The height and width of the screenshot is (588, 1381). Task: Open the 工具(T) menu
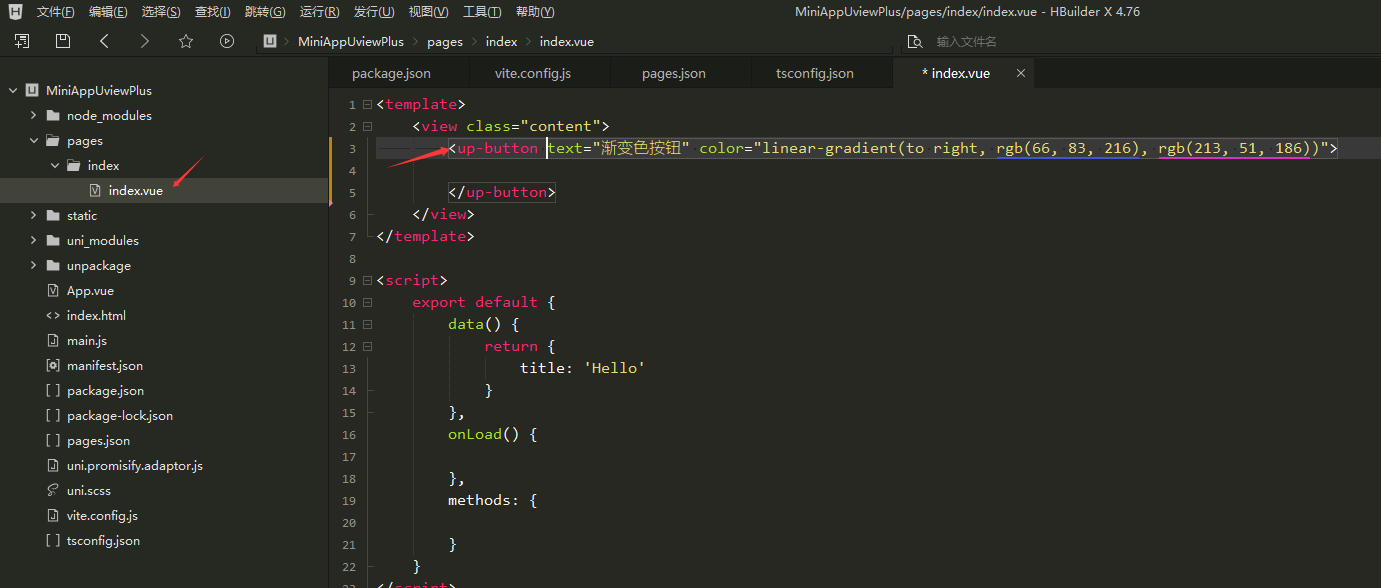point(482,12)
